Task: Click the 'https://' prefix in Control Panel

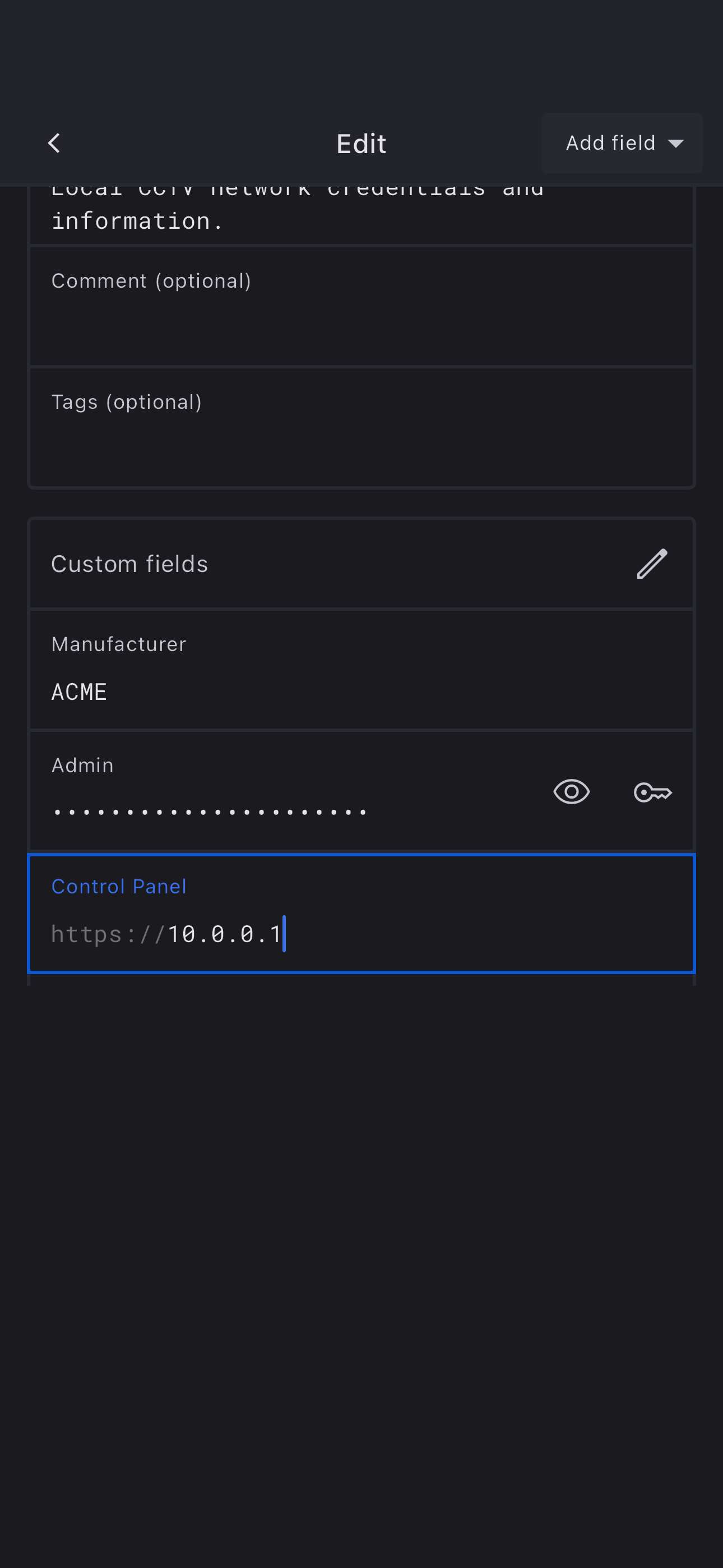Action: 108,934
